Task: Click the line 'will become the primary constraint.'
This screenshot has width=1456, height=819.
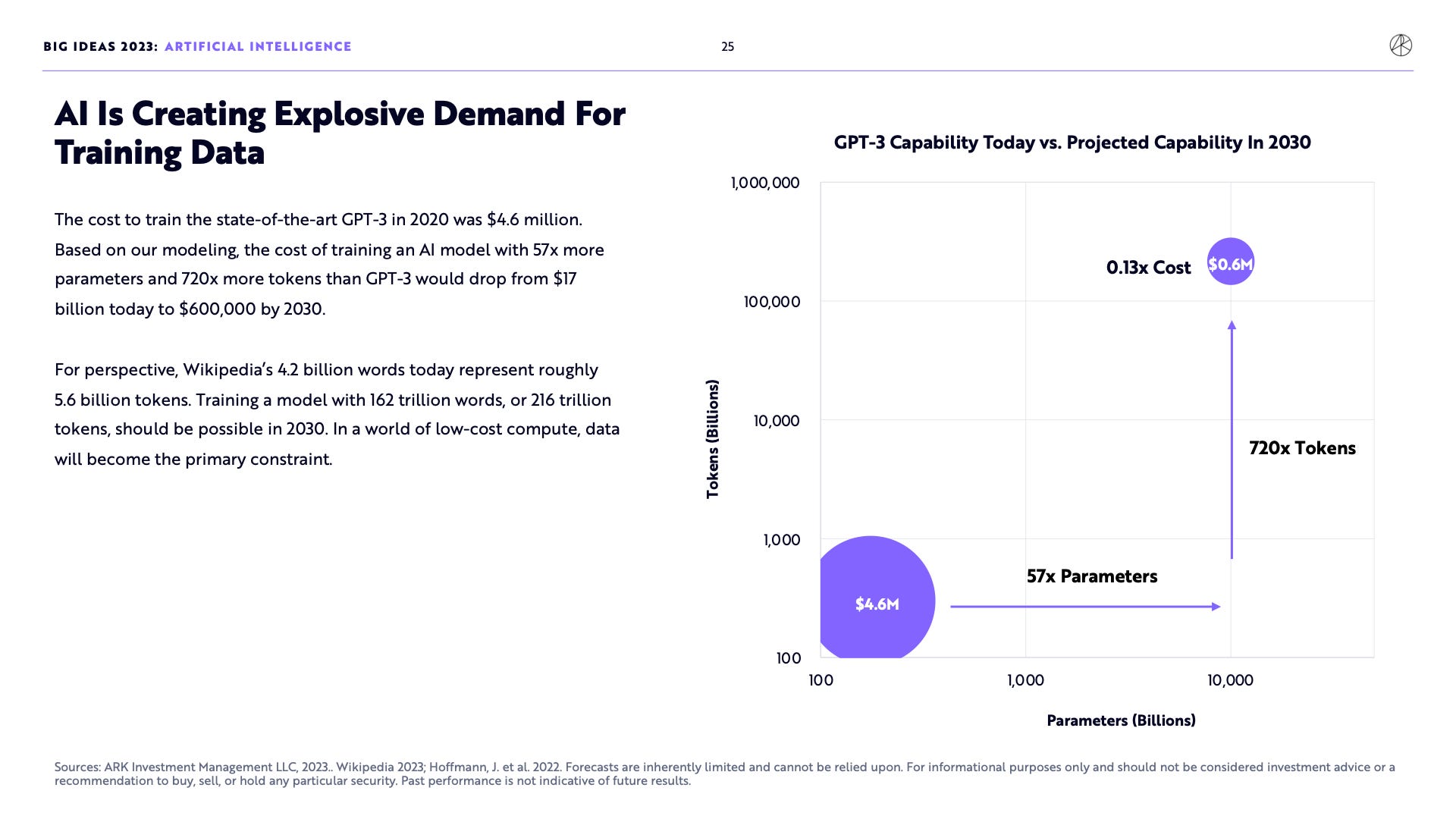Action: [193, 460]
